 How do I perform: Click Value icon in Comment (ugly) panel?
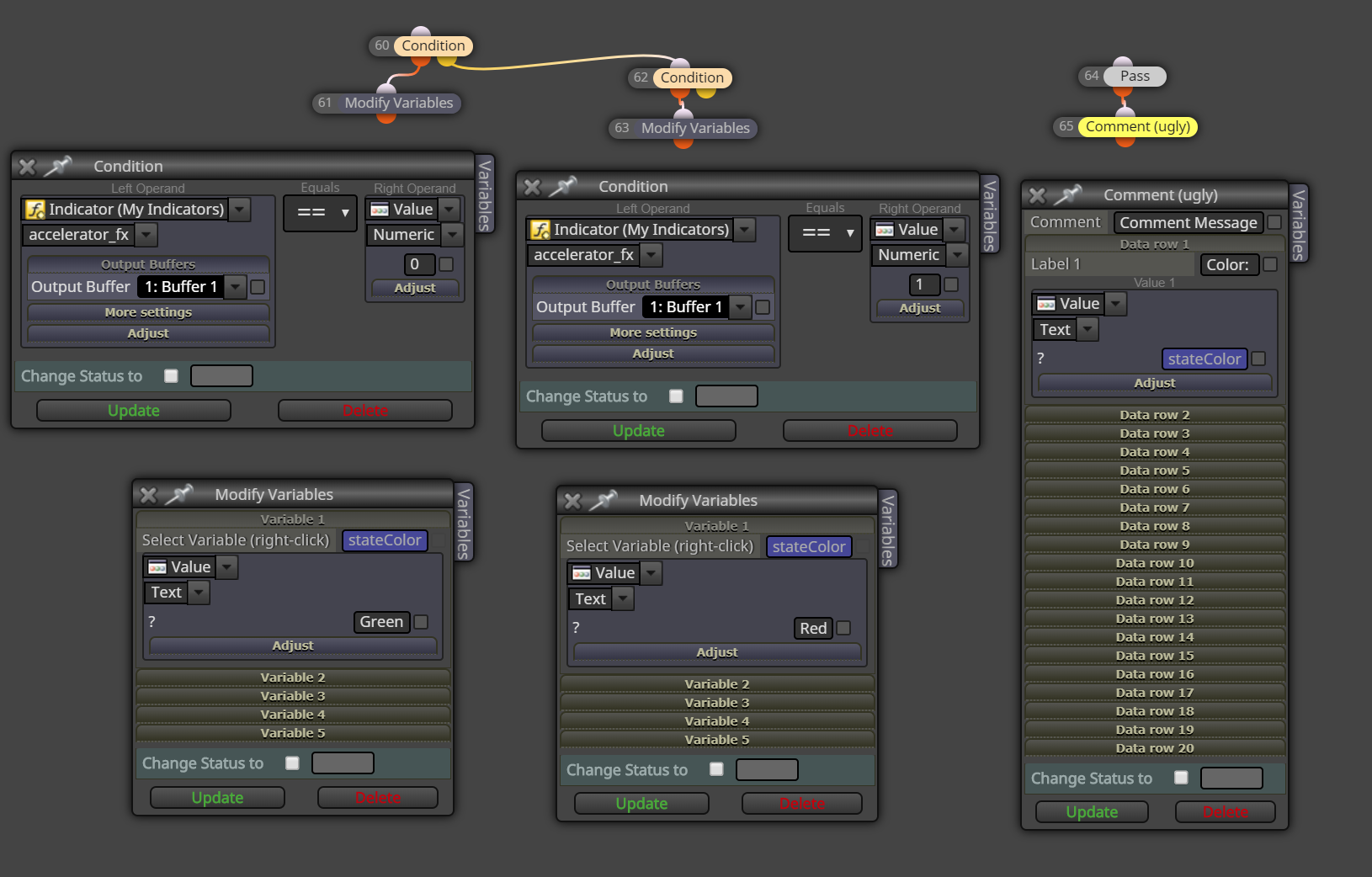pos(1046,304)
